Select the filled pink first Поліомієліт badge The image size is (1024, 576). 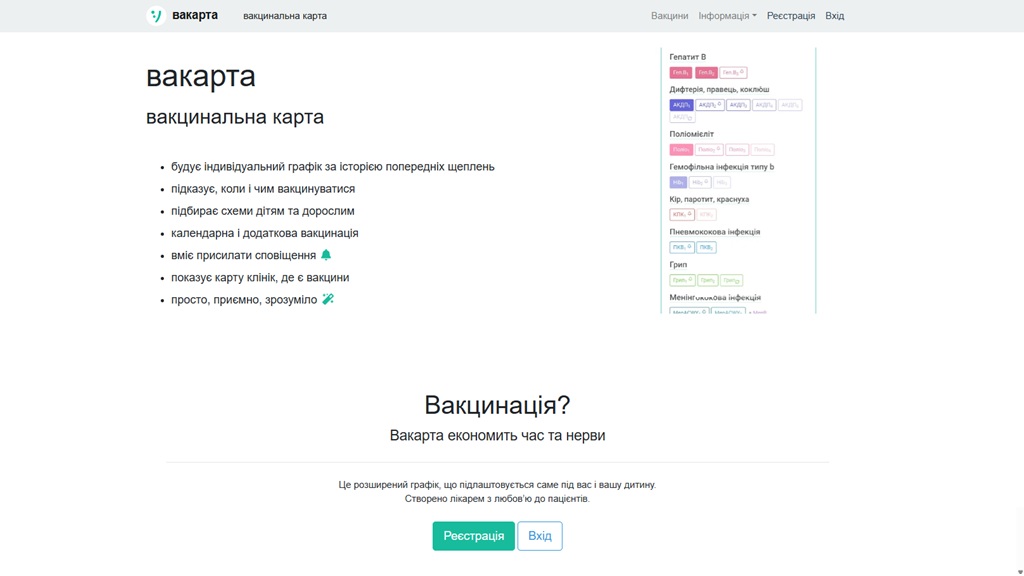pyautogui.click(x=680, y=150)
